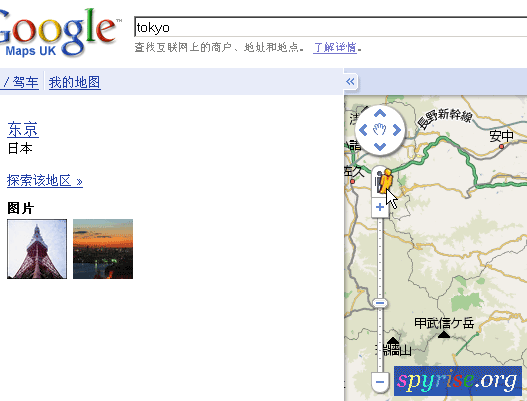Image resolution: width=527 pixels, height=401 pixels.
Task: Zoom out using the minus button
Action: [x=380, y=382]
